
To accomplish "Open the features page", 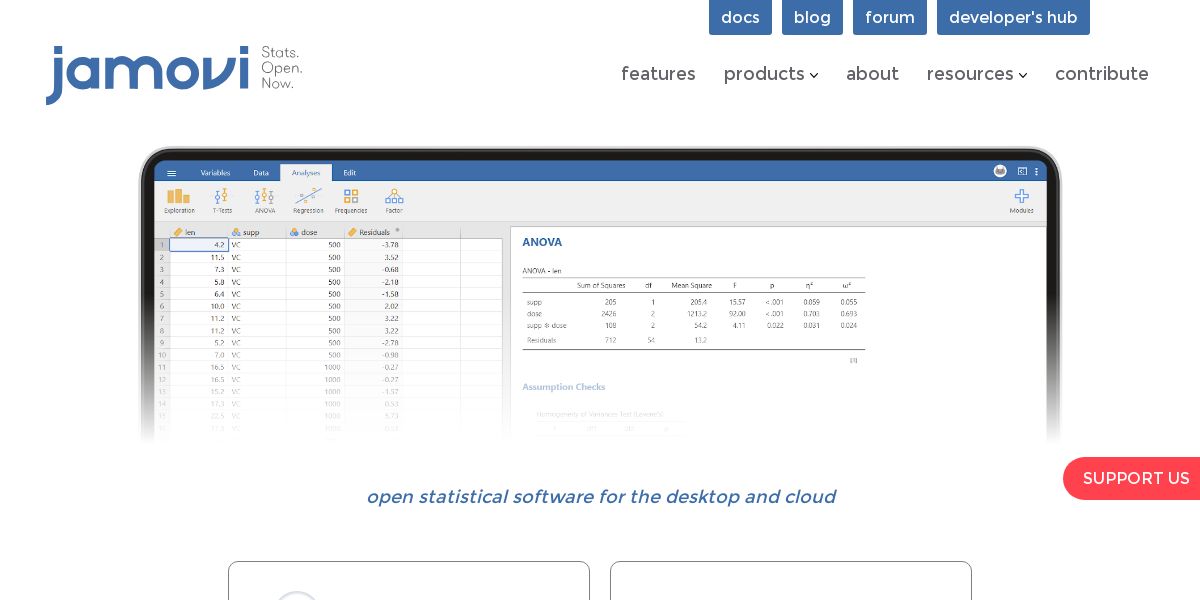I will (658, 74).
